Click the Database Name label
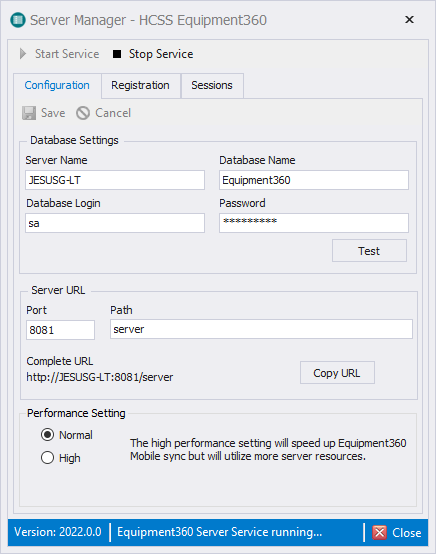Screen dimensions: 436x554 [x=257, y=160]
